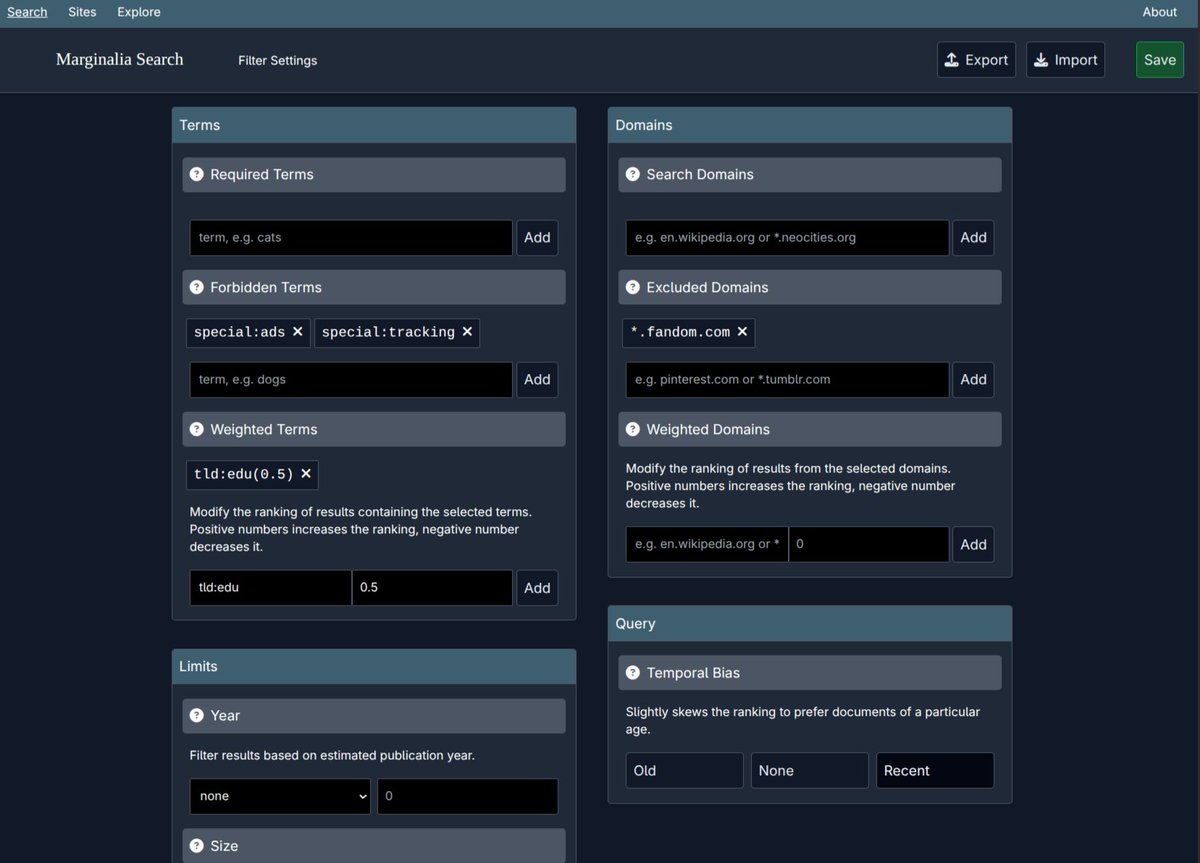
Task: Focus the forbidden term input field
Action: tap(351, 379)
